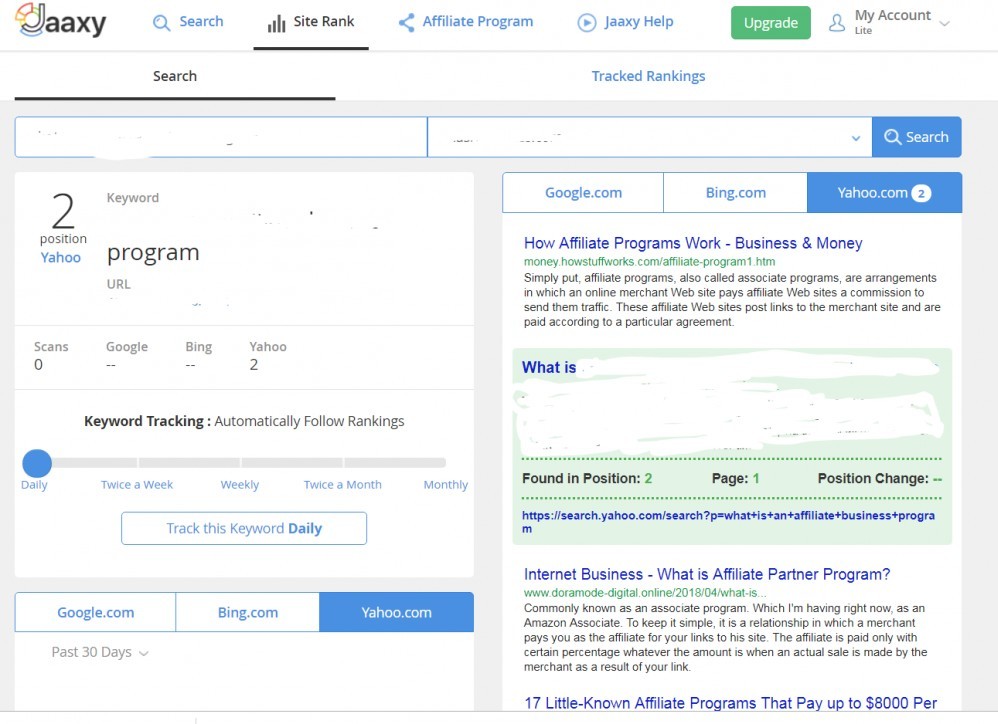Select the Yahoo.com results tab
The height and width of the screenshot is (724, 998).
[x=885, y=193]
